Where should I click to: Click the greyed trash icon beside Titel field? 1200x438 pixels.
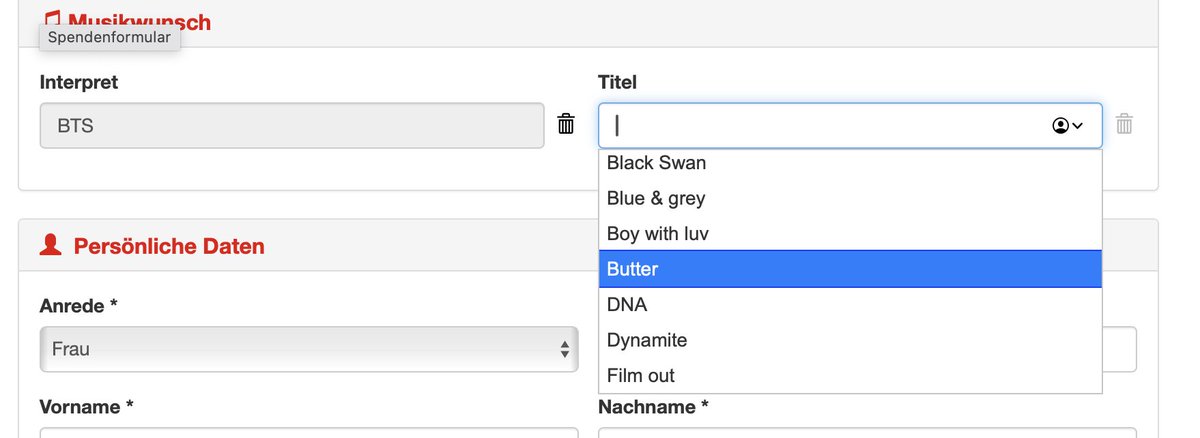pyautogui.click(x=1124, y=124)
